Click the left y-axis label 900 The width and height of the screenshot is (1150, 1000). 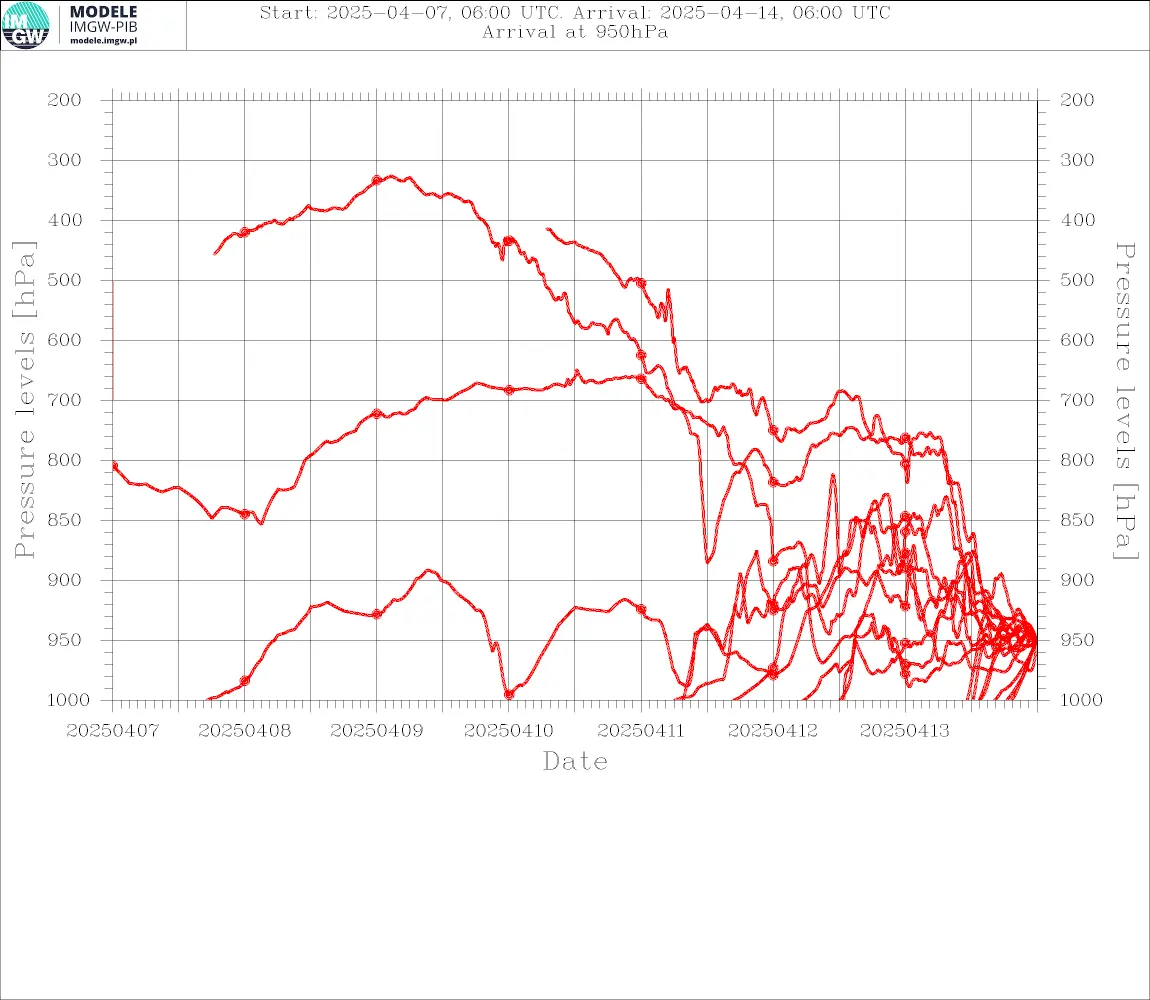coord(65,580)
